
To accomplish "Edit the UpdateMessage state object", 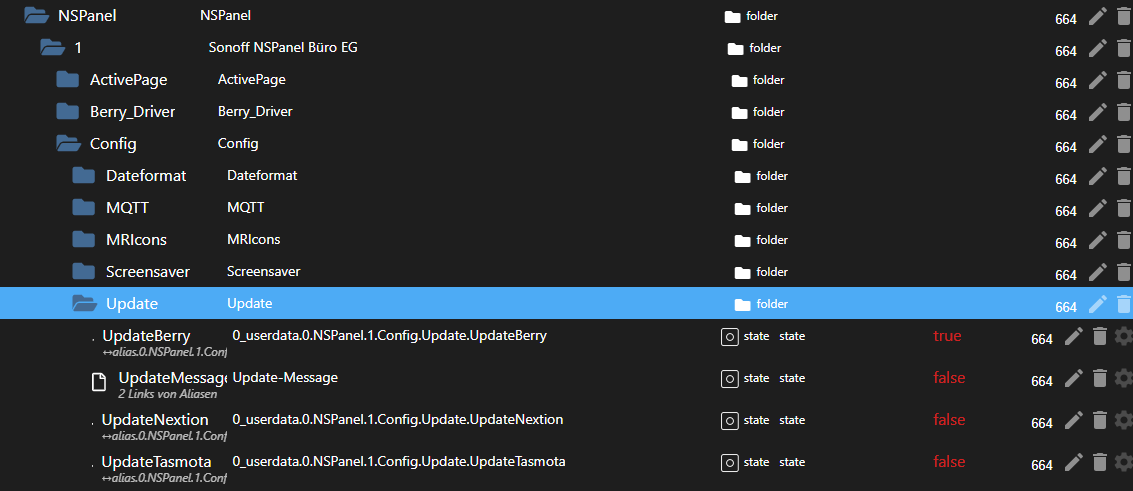I will pyautogui.click(x=1074, y=378).
